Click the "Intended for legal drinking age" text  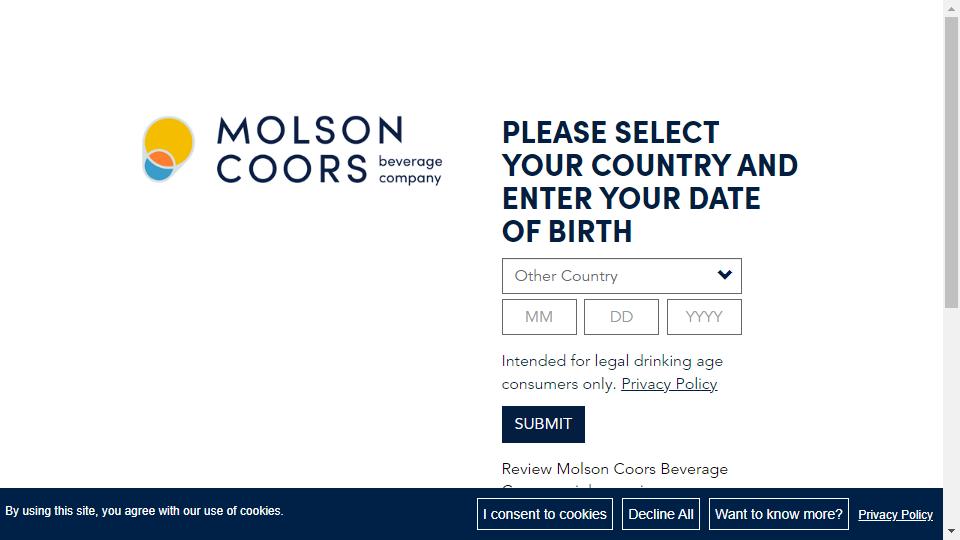click(x=612, y=361)
